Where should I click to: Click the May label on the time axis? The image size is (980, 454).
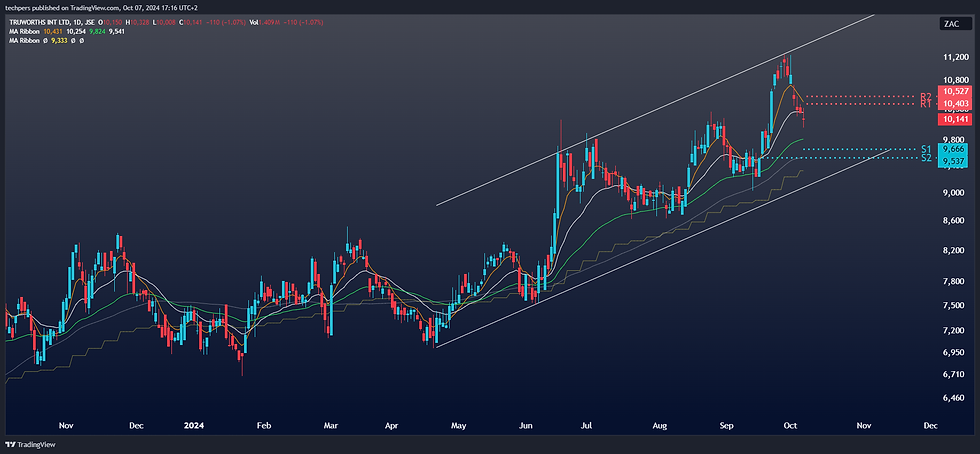(x=459, y=425)
